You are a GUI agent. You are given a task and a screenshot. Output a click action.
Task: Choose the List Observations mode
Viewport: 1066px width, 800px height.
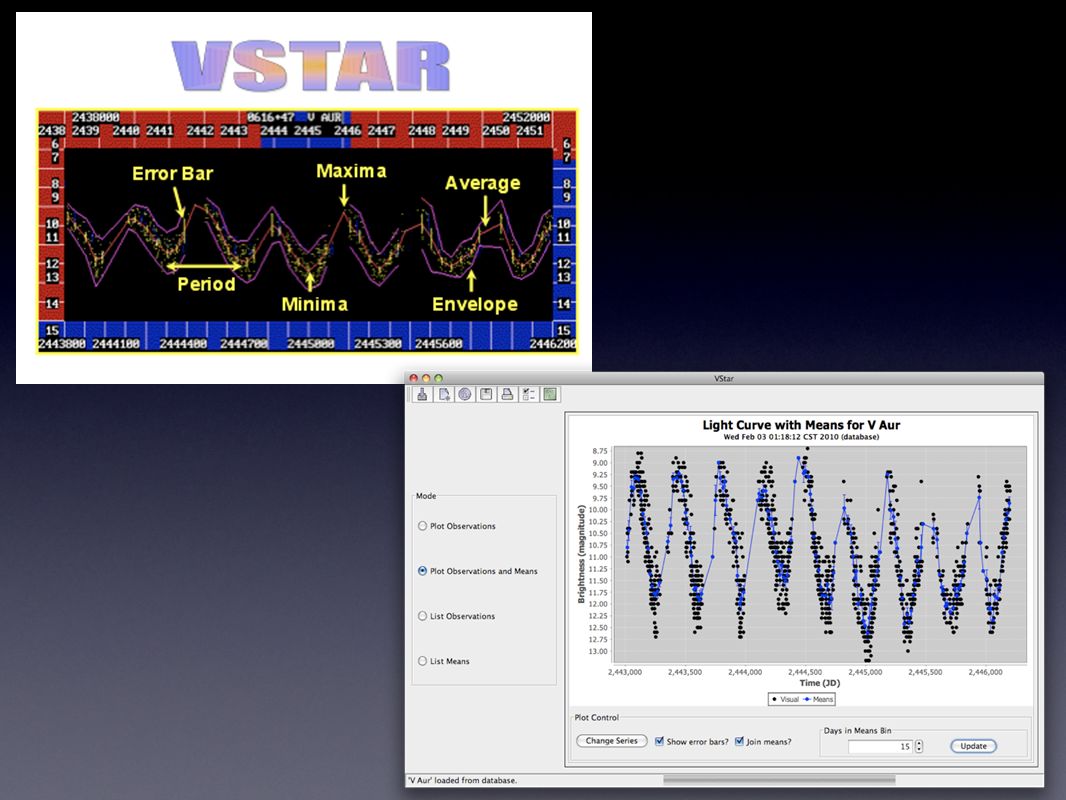456,616
